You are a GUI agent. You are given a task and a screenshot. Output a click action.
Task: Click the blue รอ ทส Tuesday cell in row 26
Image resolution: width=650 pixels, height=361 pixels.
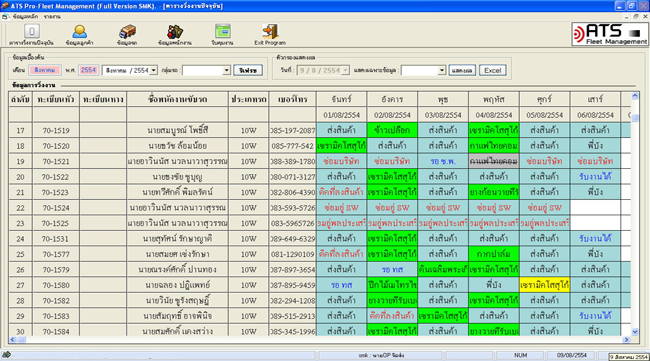pyautogui.click(x=392, y=270)
